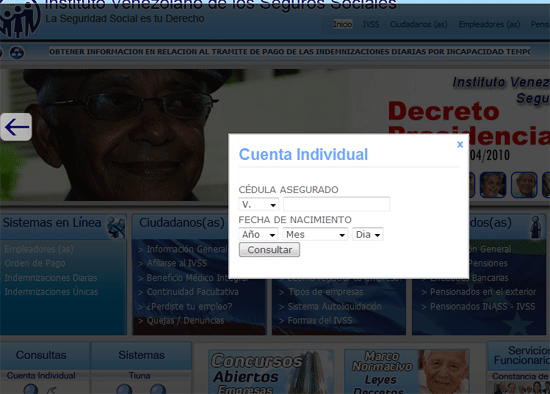Open the Marco Normativo Leyes banner
This screenshot has width=550, height=394.
tap(407, 372)
